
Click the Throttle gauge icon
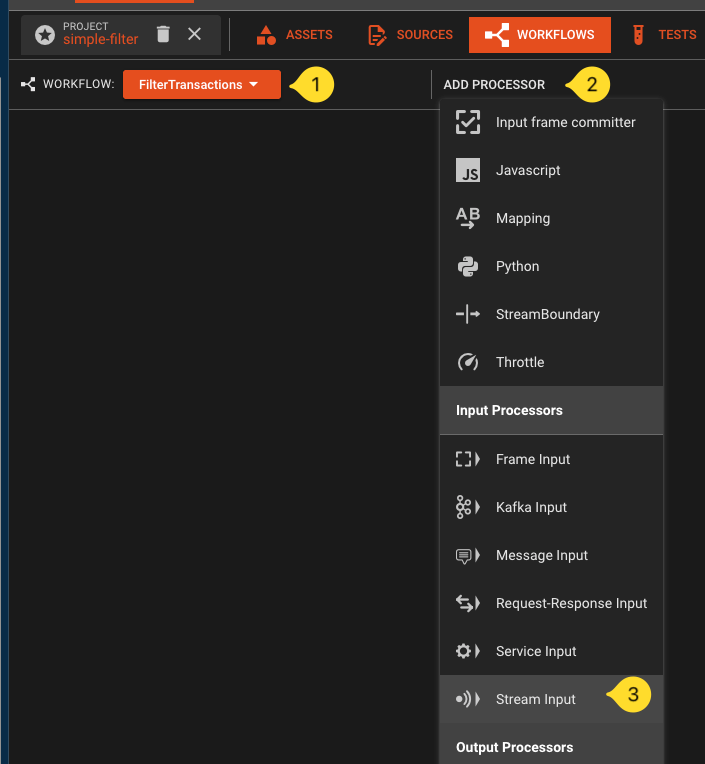coord(468,362)
